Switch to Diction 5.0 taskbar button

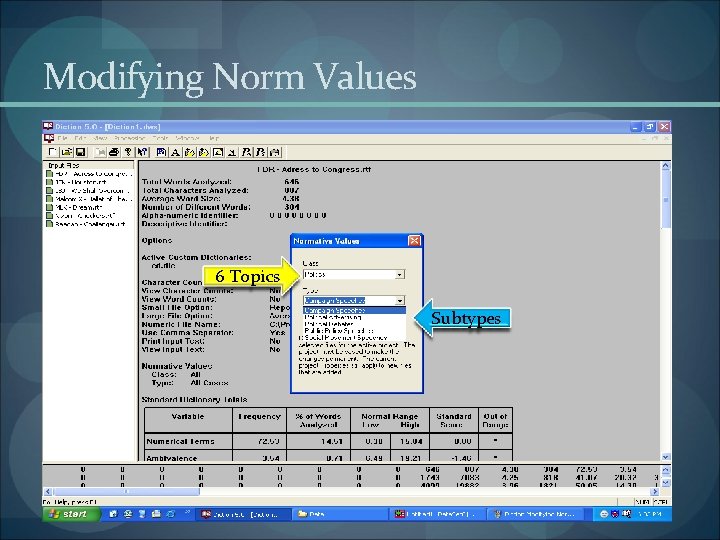pos(244,514)
